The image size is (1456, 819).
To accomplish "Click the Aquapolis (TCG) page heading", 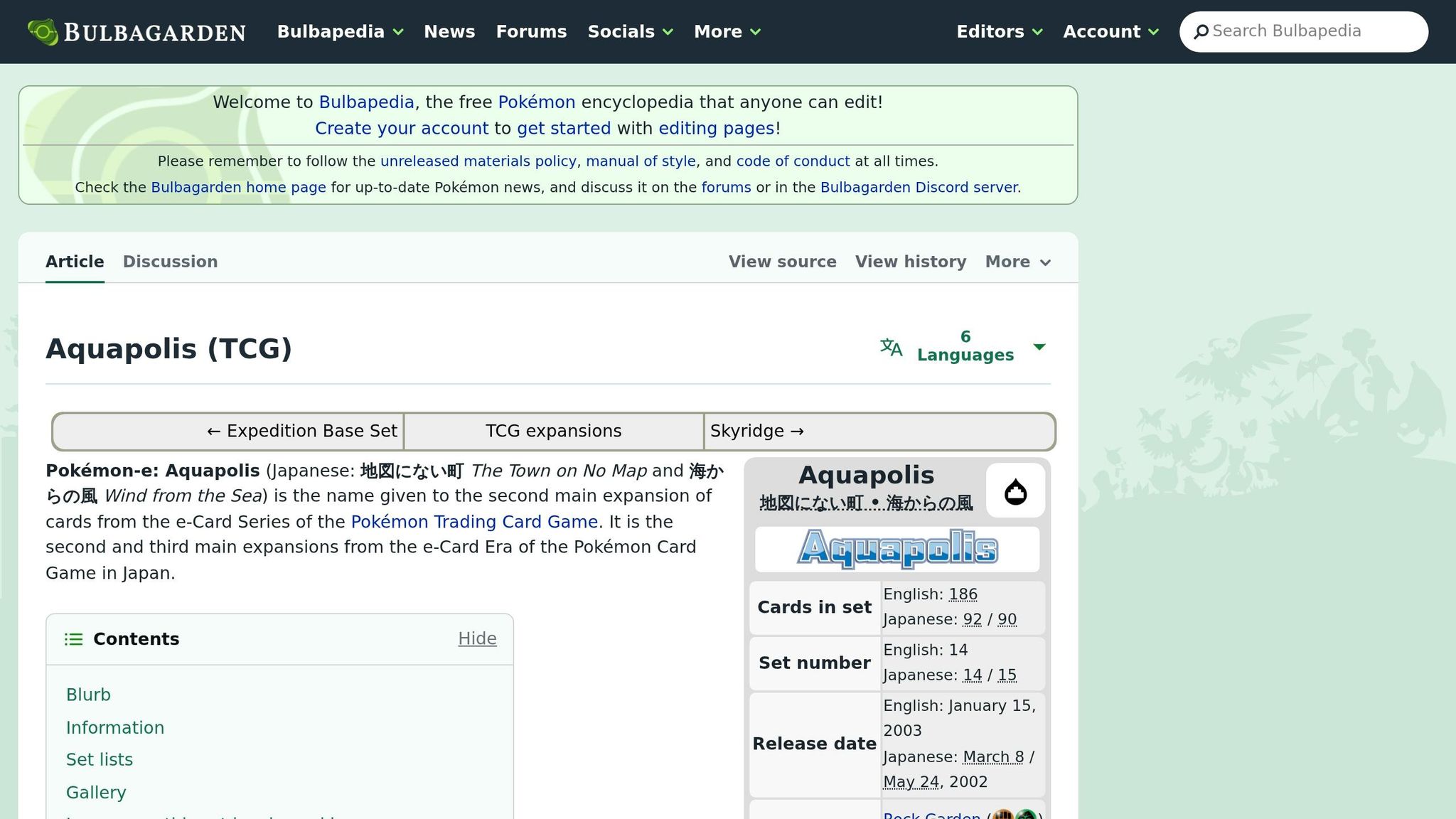I will (x=169, y=349).
